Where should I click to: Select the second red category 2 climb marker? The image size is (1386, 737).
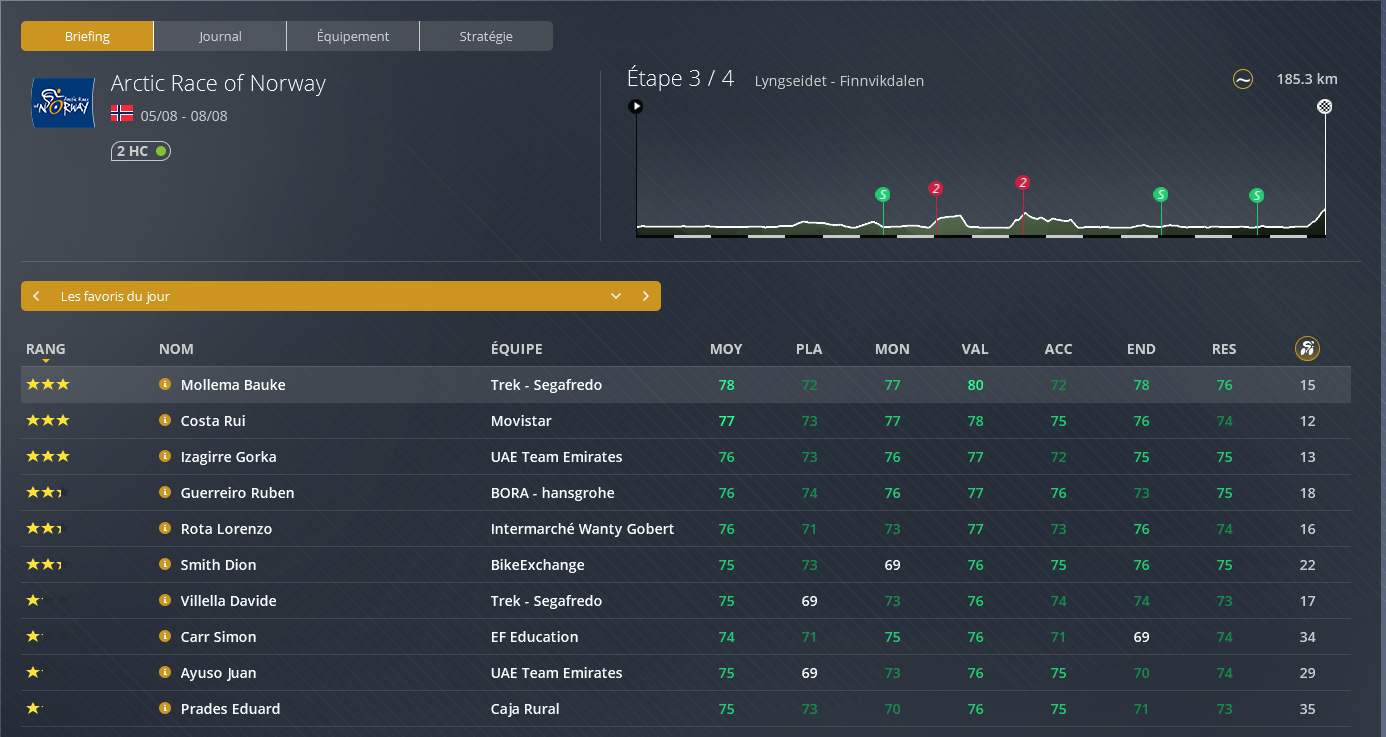click(1023, 182)
